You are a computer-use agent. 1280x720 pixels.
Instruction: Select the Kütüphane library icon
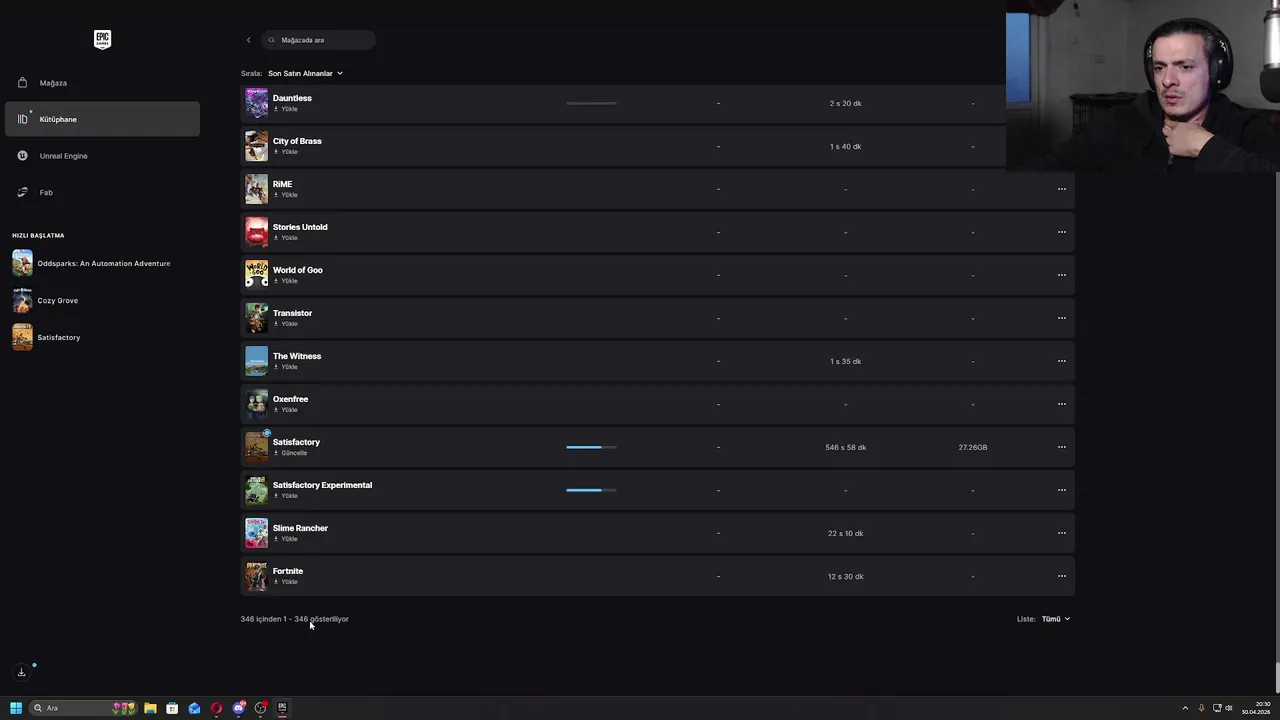(x=22, y=119)
